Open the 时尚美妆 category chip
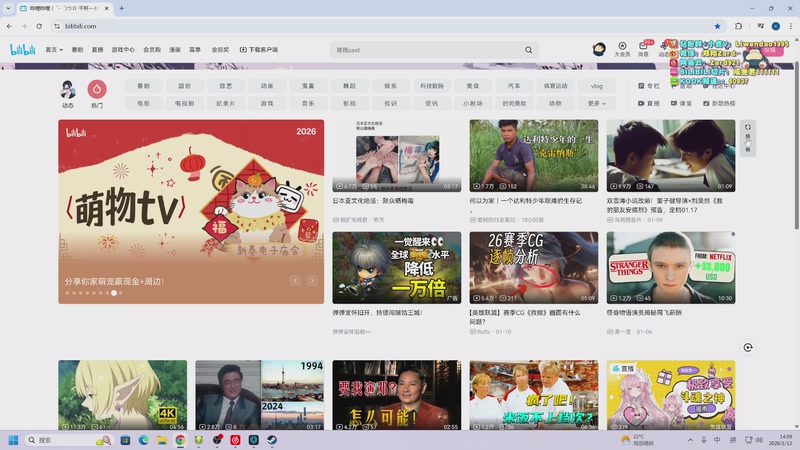Viewport: 800px width, 450px height. (514, 103)
